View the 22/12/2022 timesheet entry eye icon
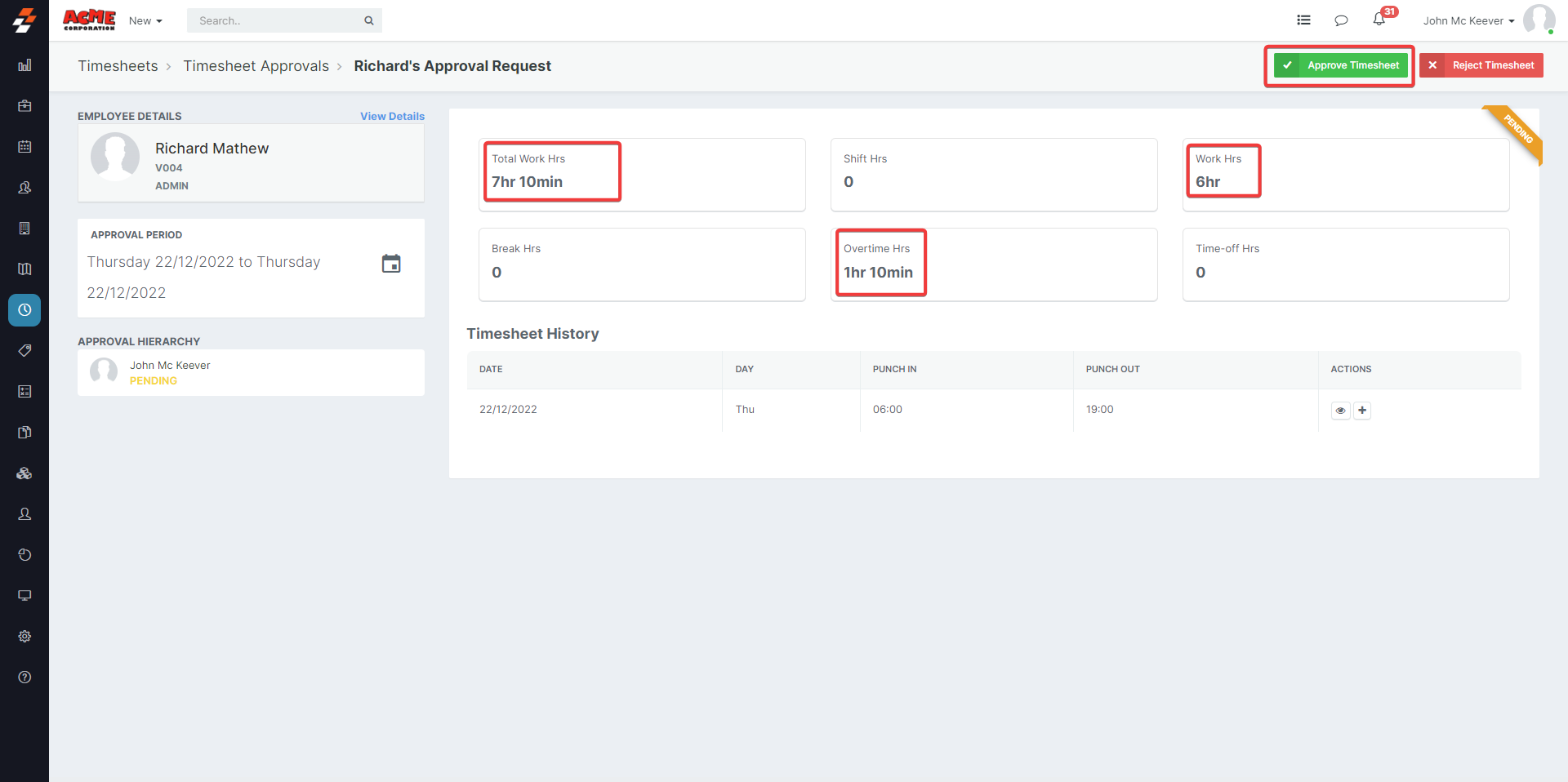Image resolution: width=1568 pixels, height=782 pixels. pos(1340,411)
